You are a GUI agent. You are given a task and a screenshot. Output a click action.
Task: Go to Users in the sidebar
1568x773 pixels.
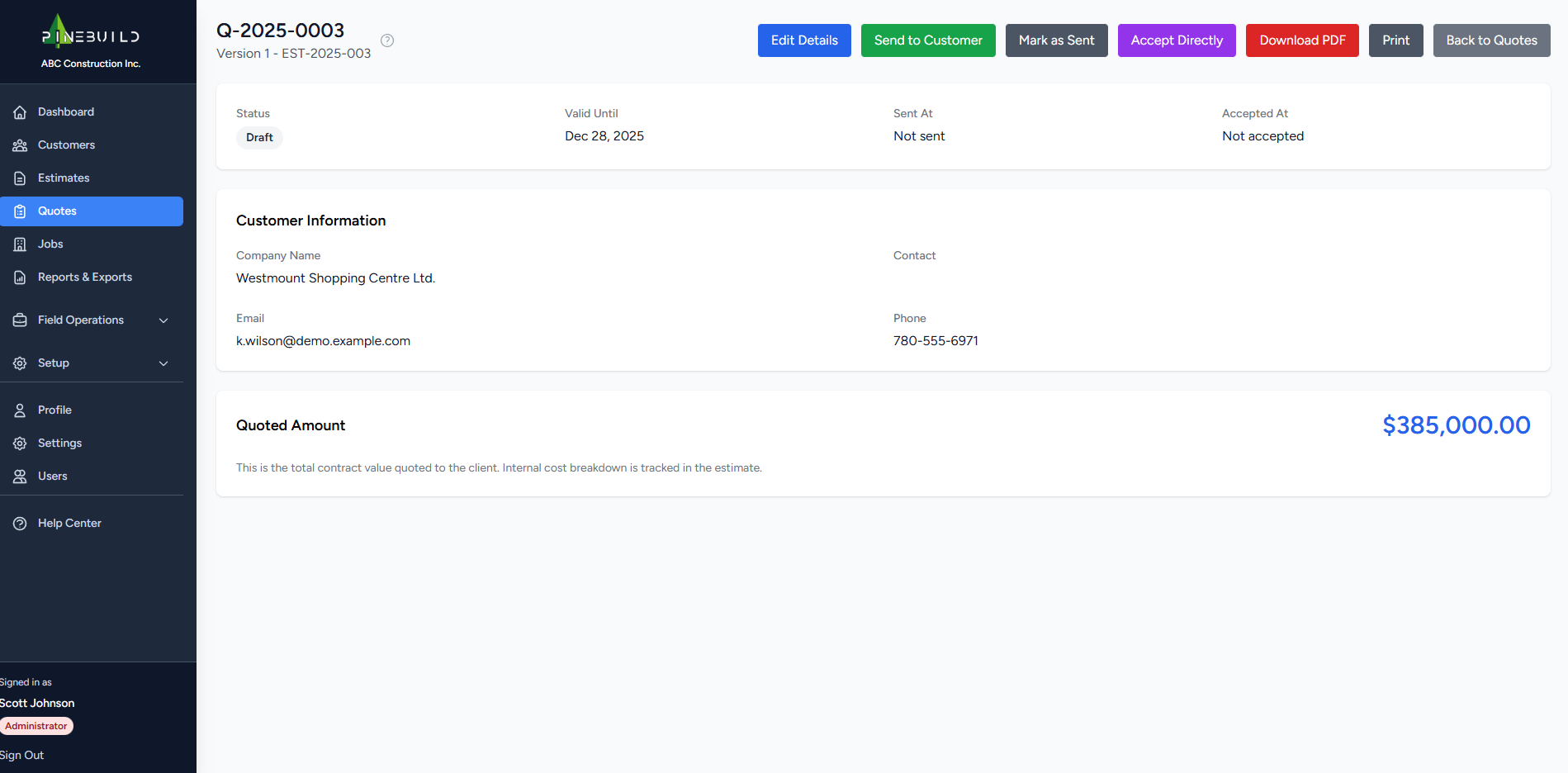[x=52, y=477]
